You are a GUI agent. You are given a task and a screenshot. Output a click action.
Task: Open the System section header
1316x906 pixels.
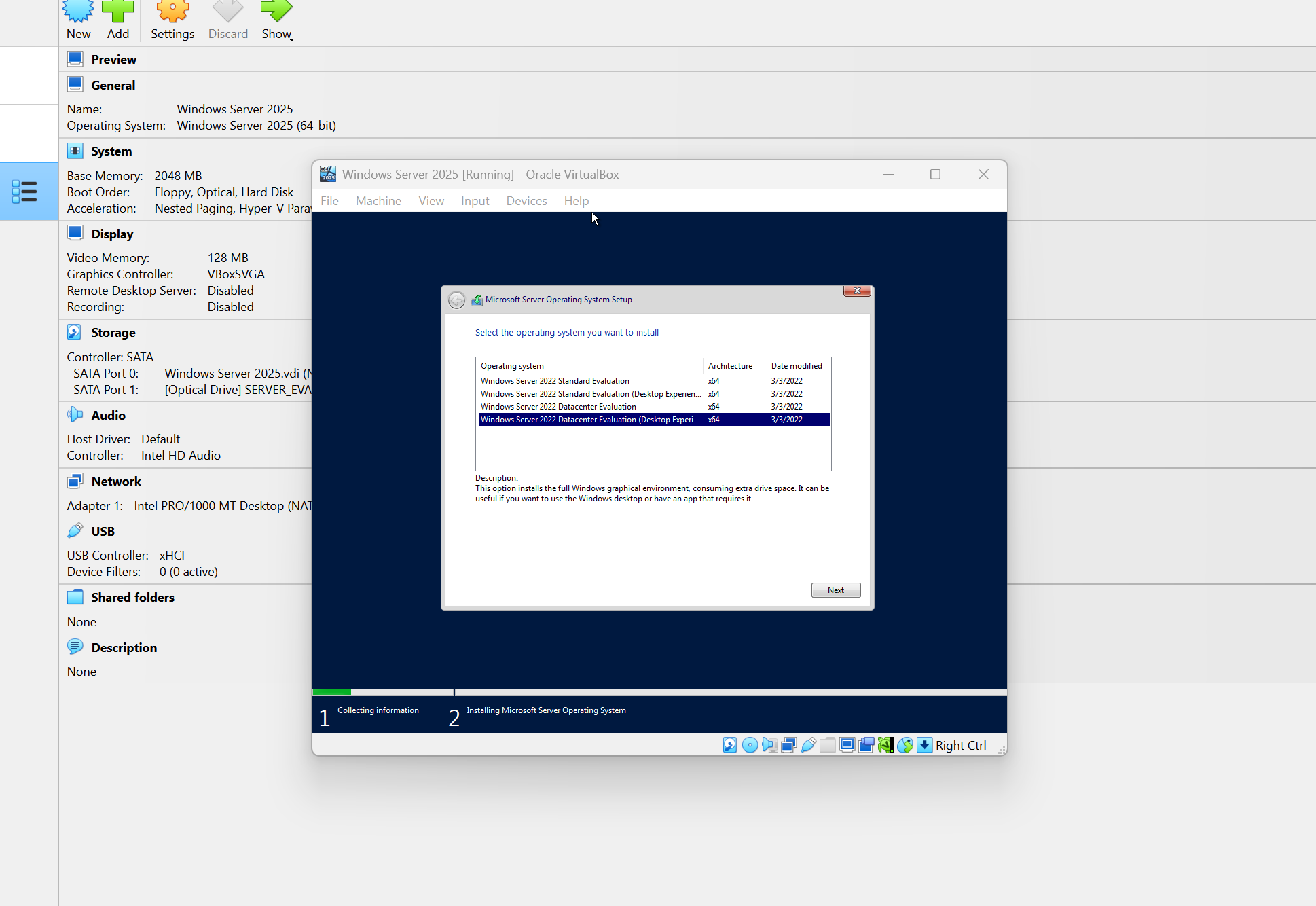pos(111,151)
